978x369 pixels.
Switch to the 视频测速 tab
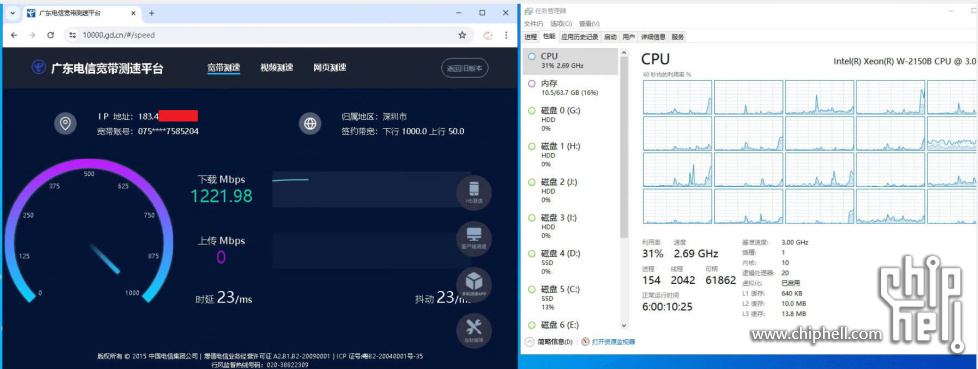click(276, 67)
